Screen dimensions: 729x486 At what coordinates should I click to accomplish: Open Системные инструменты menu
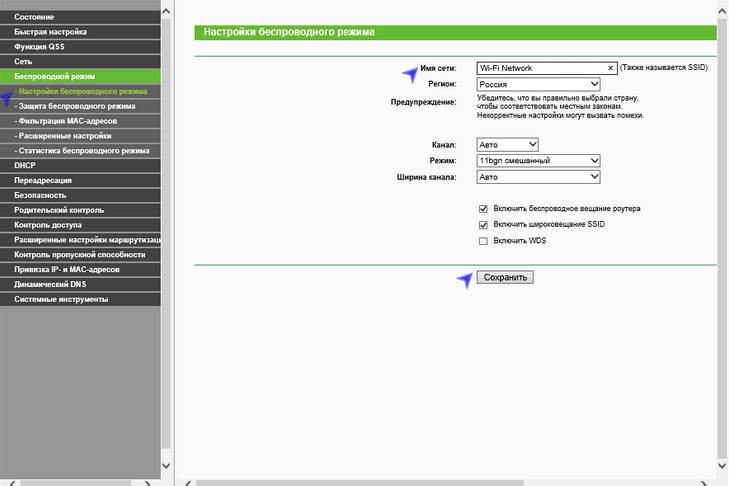coord(80,299)
